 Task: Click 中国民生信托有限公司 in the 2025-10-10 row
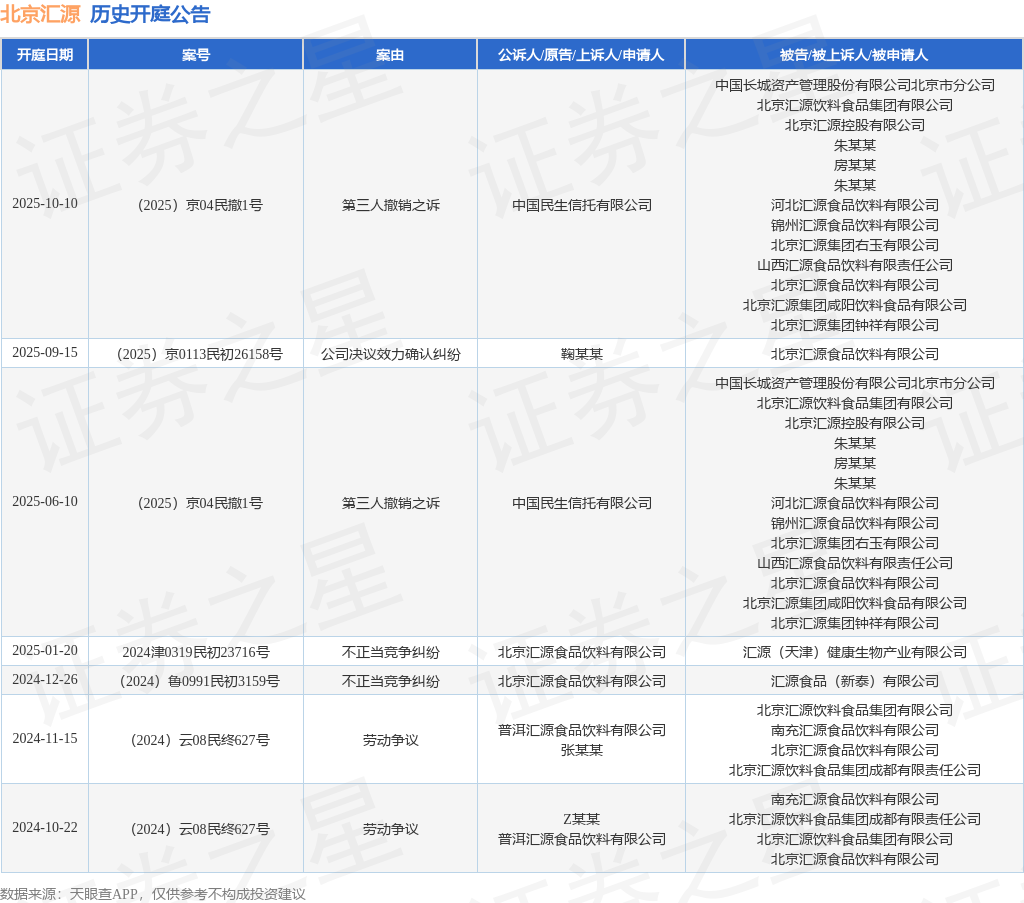582,205
